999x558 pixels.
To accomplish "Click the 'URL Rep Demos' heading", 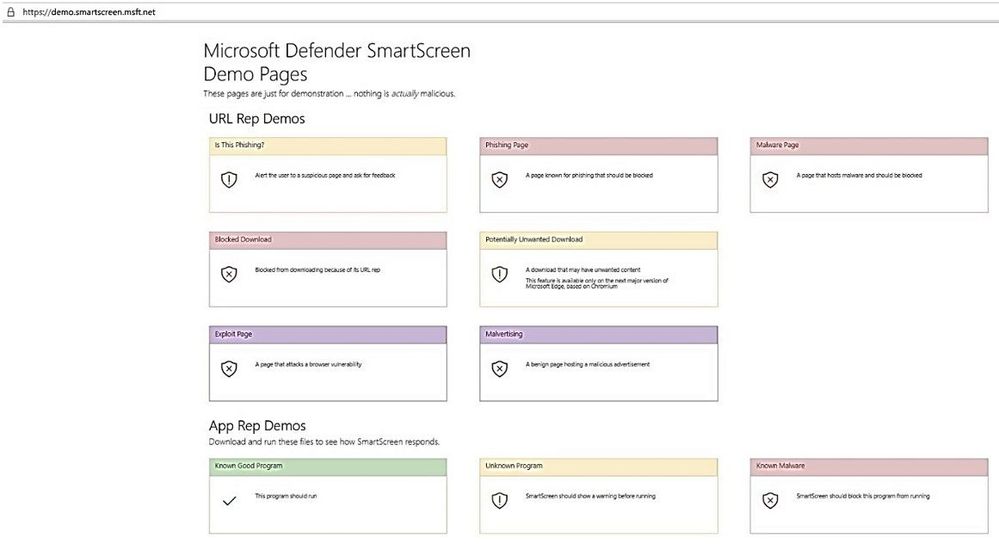I will click(x=257, y=119).
